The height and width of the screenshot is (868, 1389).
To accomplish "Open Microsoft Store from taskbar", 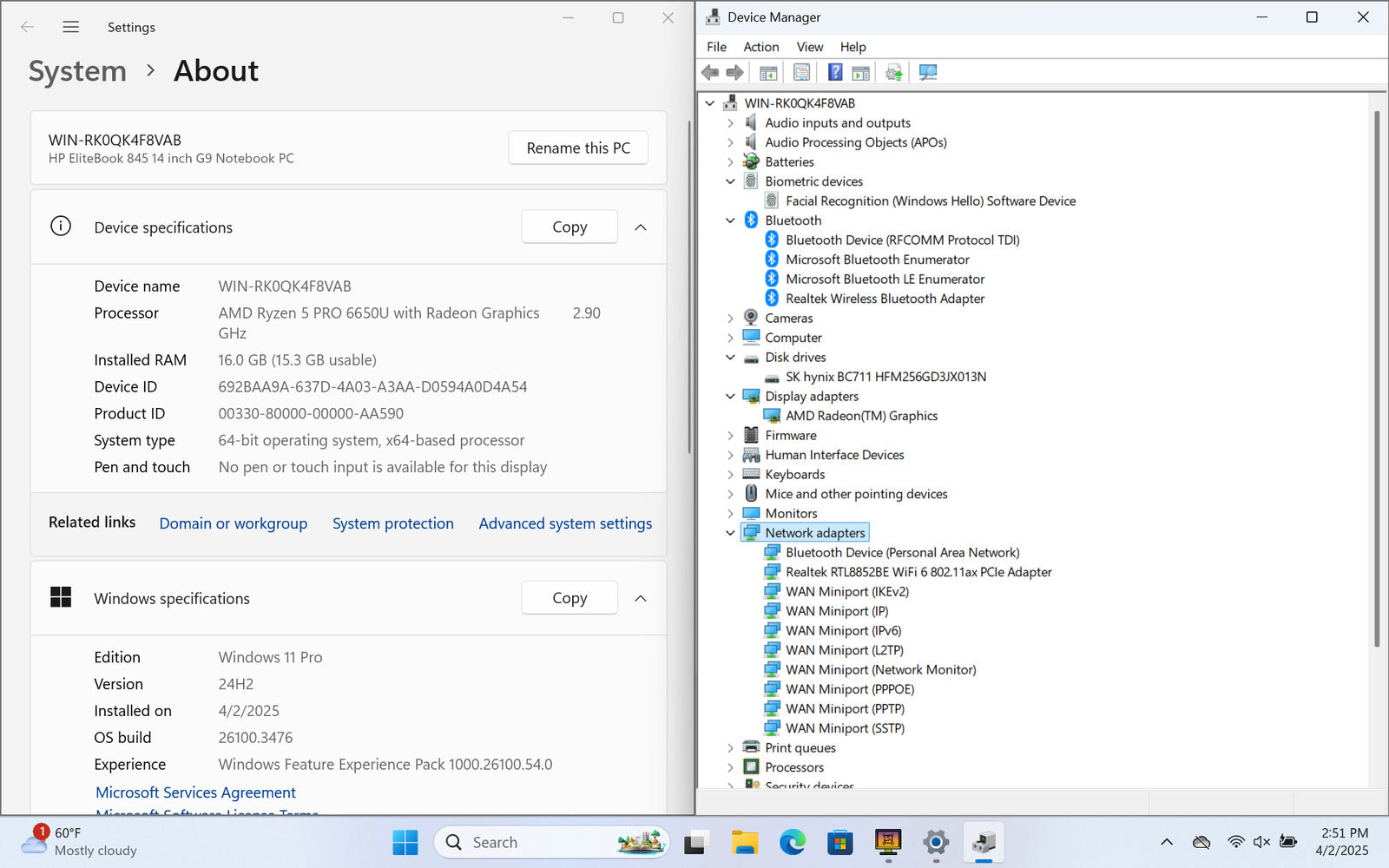I will [839, 842].
